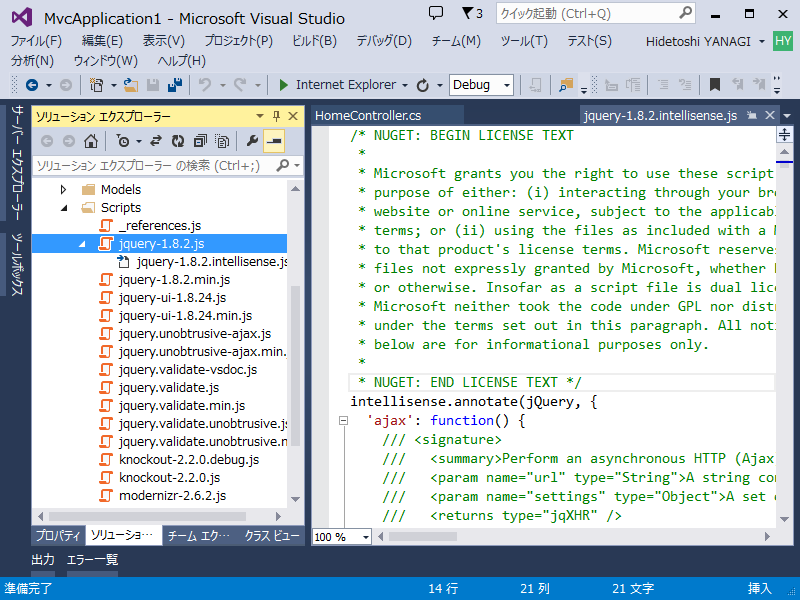Open the ファイル(F) menu
Viewport: 800px width, 600px height.
tap(36, 41)
